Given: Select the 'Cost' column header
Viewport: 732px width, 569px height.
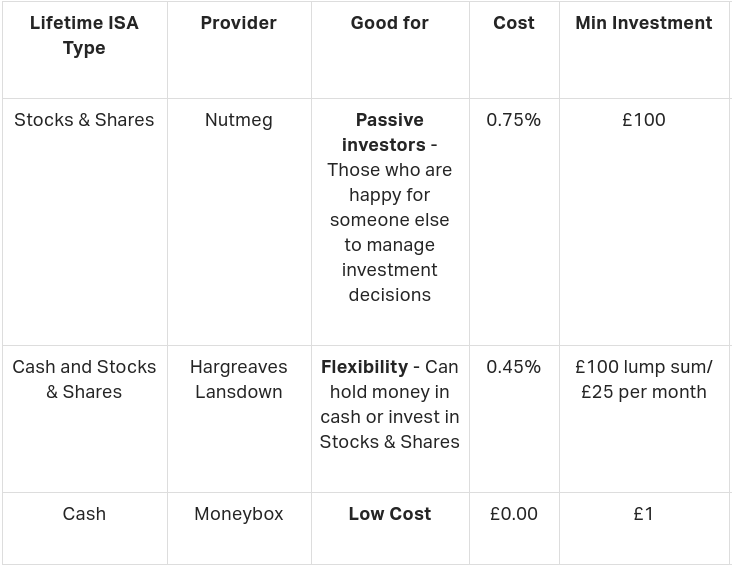Looking at the screenshot, I should [514, 23].
